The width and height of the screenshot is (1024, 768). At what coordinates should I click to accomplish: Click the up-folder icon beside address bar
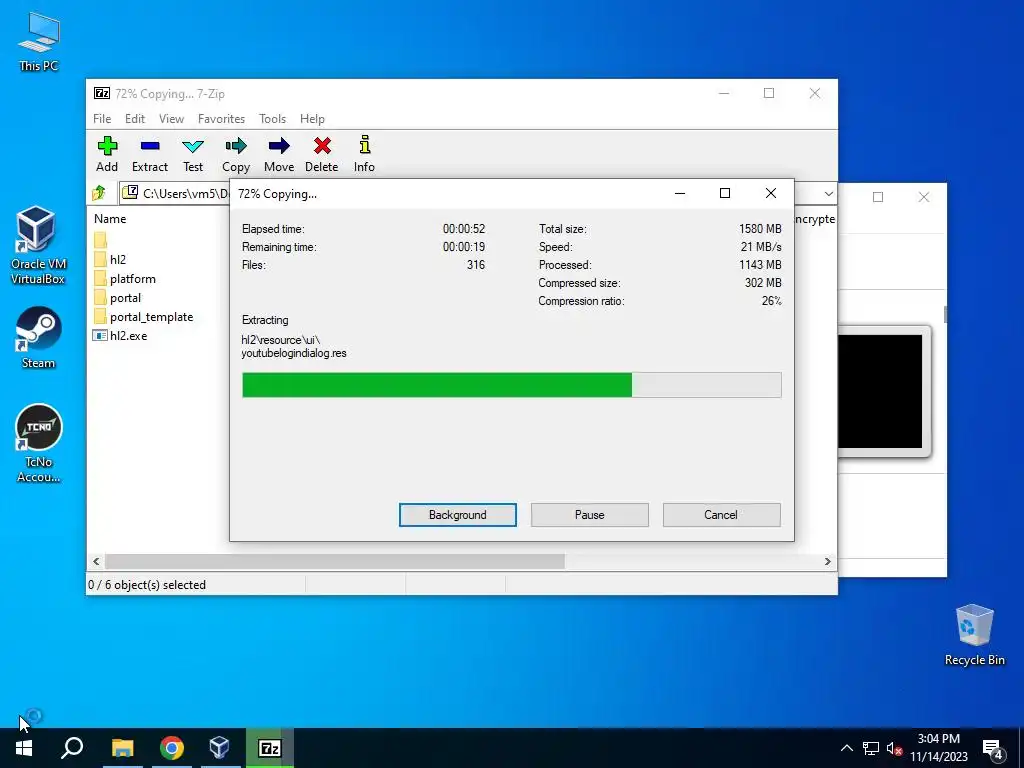pyautogui.click(x=99, y=193)
